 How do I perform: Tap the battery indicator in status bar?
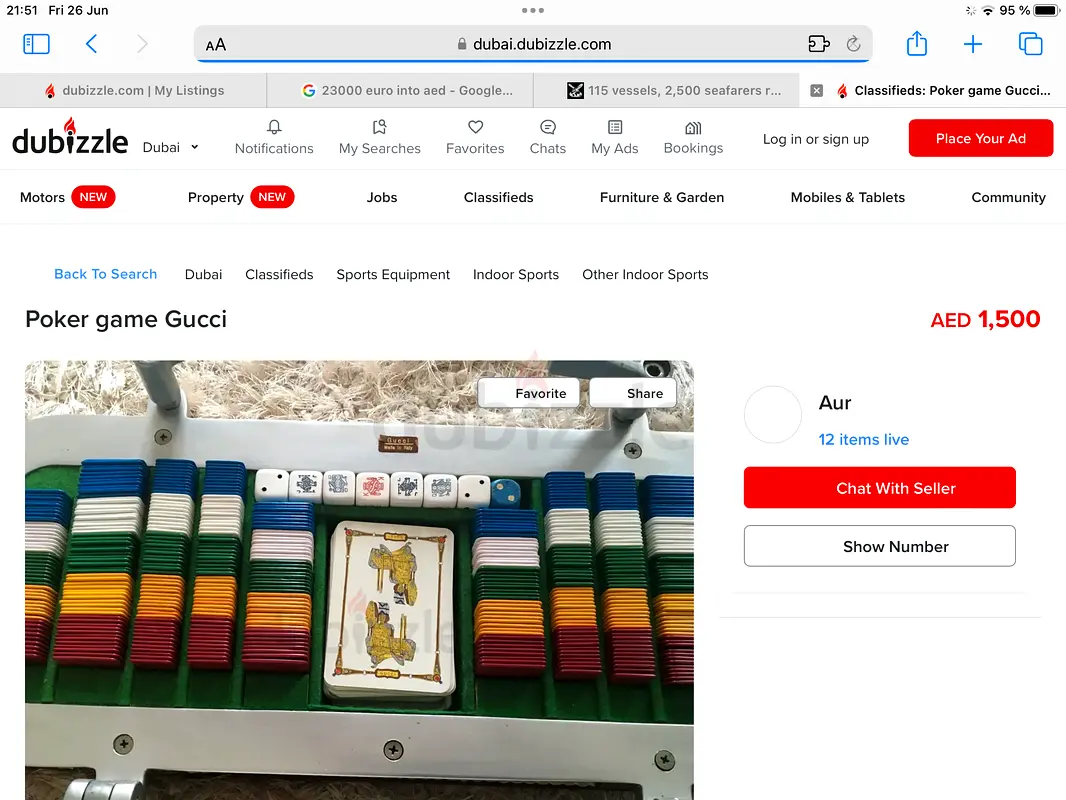[x=1046, y=10]
